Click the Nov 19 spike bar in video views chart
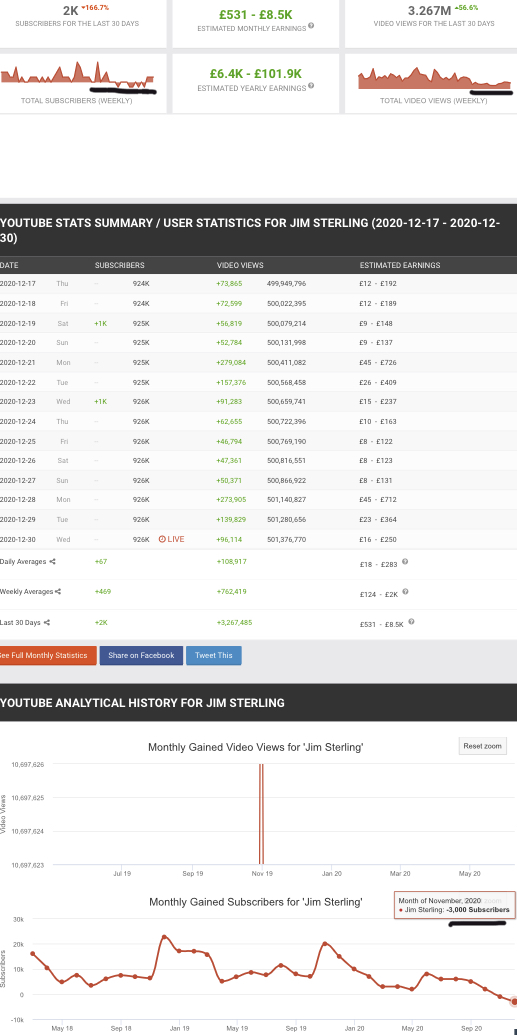 tap(261, 814)
